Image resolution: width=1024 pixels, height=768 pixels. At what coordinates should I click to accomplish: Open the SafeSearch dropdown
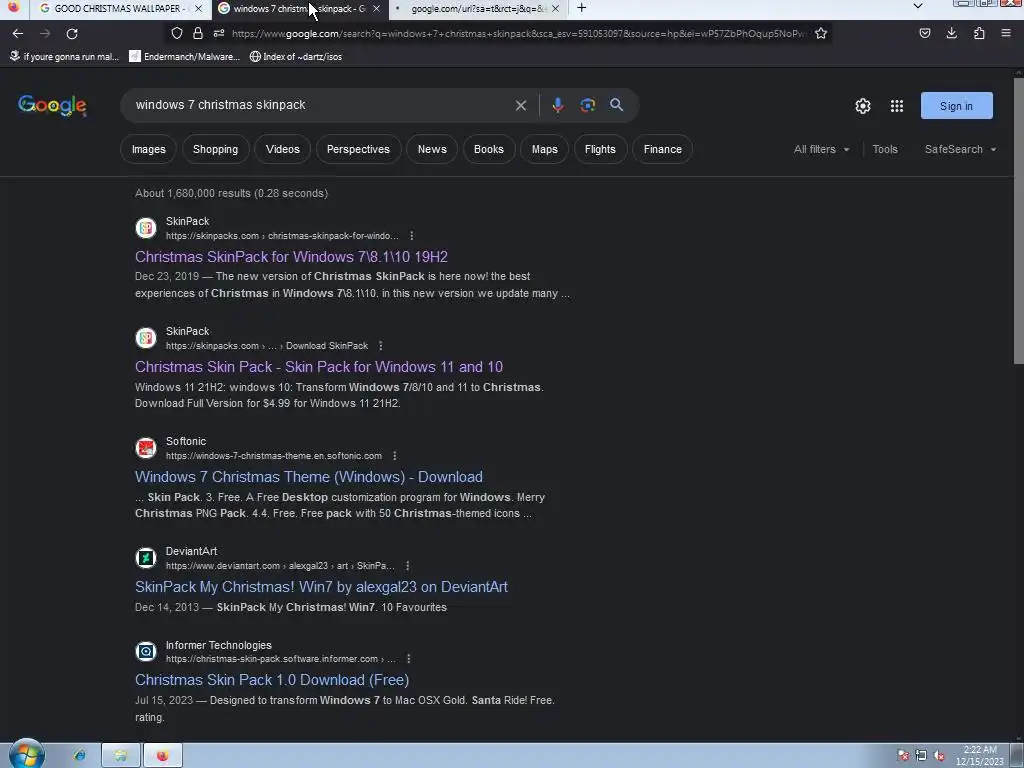(x=960, y=150)
